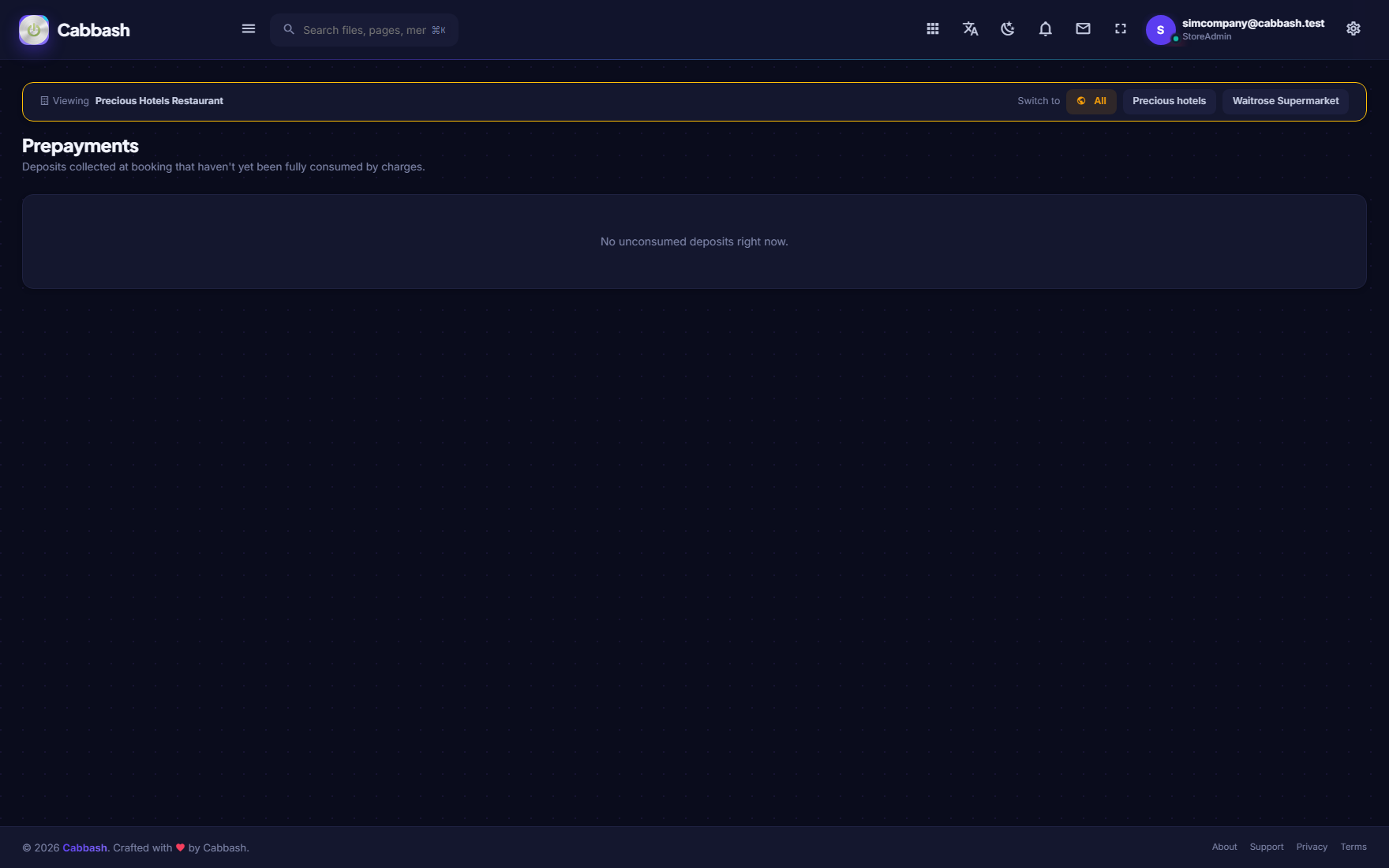1389x868 pixels.
Task: Open the Cabbash footer link
Action: point(84,847)
